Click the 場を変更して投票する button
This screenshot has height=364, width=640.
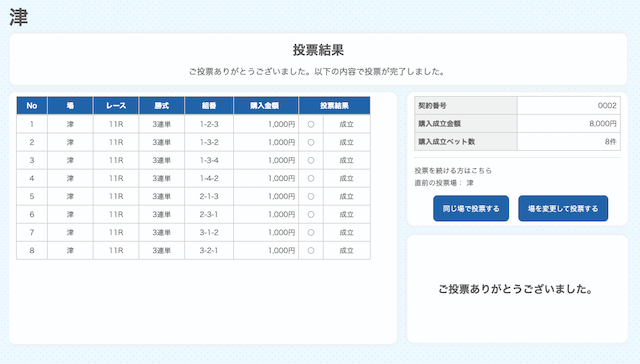[x=563, y=209]
